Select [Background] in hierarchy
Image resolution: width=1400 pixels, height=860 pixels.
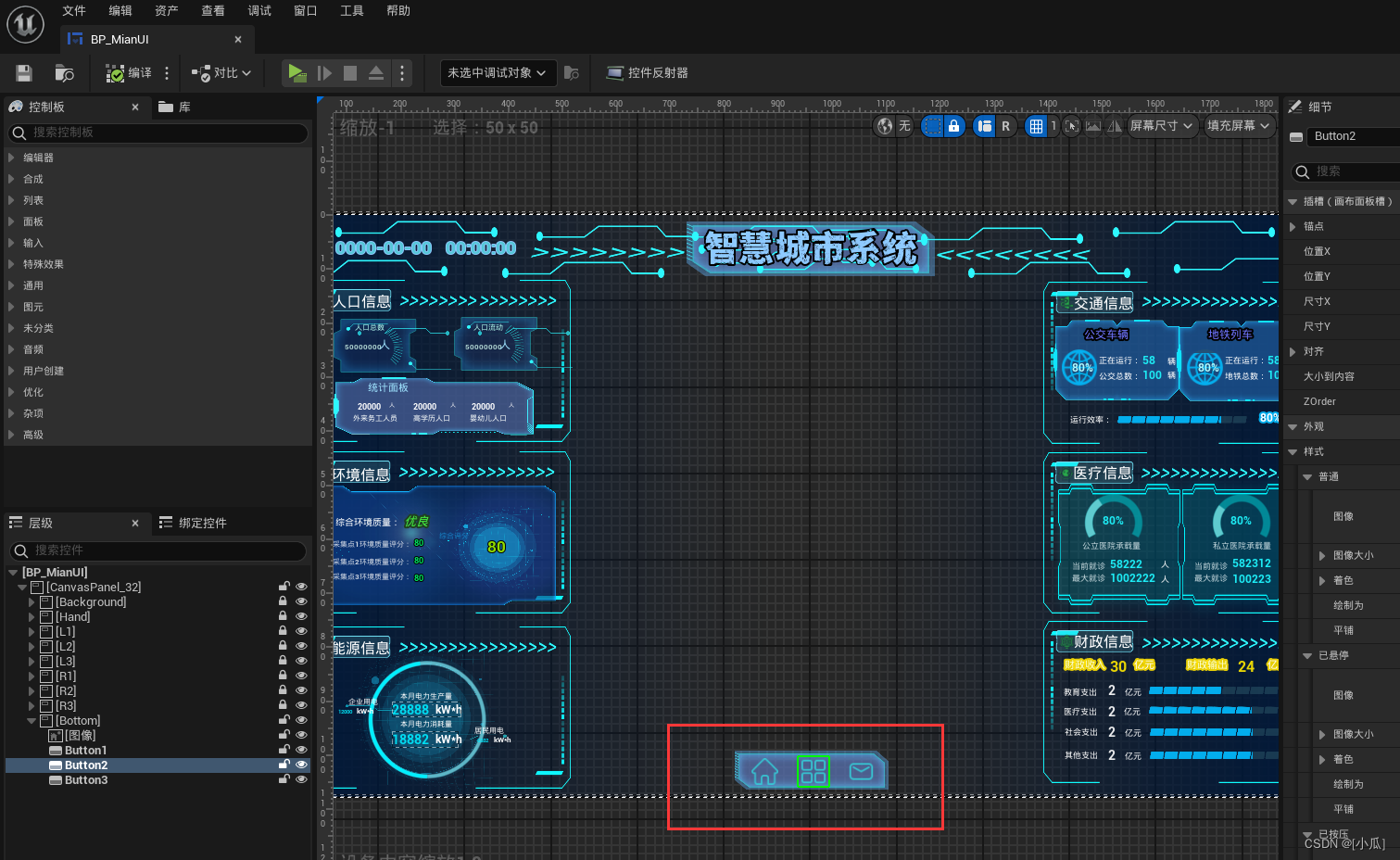[x=91, y=602]
